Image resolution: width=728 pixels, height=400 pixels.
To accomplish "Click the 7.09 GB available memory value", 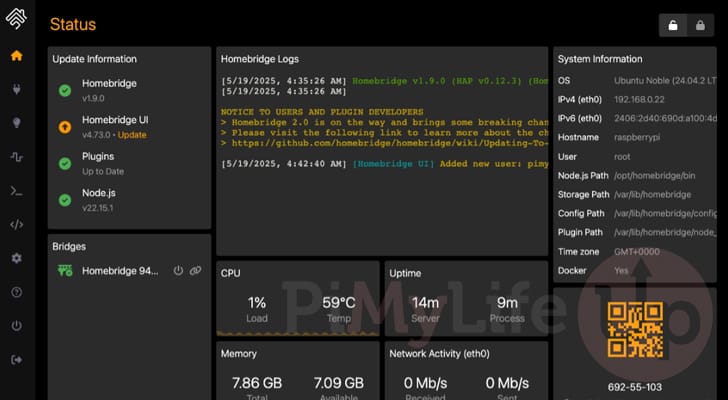I will (x=338, y=383).
